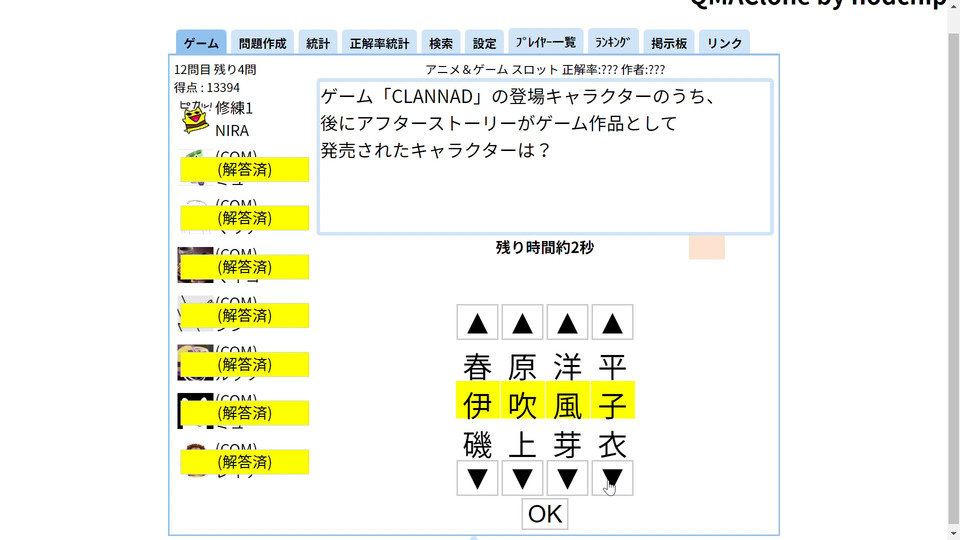Click the 磯 character in slot
Image resolution: width=960 pixels, height=540 pixels.
click(x=478, y=445)
